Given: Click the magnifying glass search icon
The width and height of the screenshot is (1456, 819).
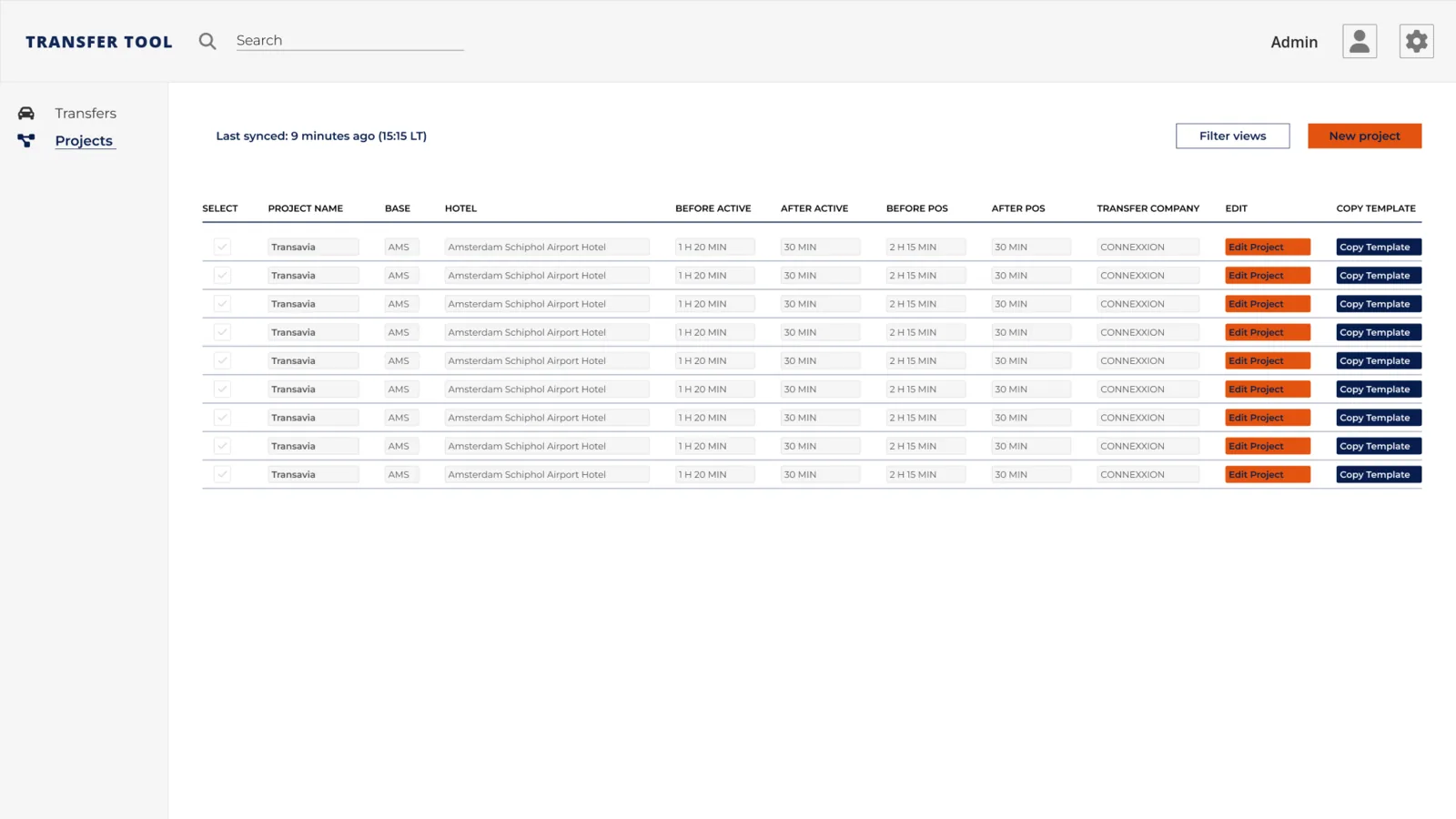Looking at the screenshot, I should pos(207,41).
